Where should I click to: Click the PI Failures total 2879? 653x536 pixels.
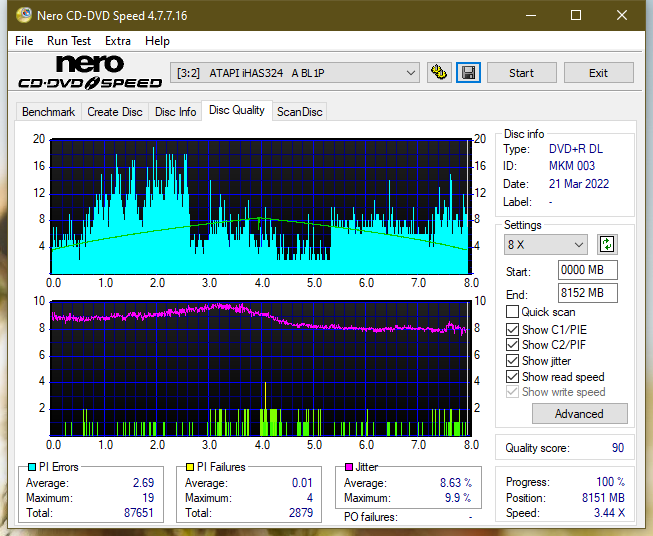pyautogui.click(x=301, y=513)
